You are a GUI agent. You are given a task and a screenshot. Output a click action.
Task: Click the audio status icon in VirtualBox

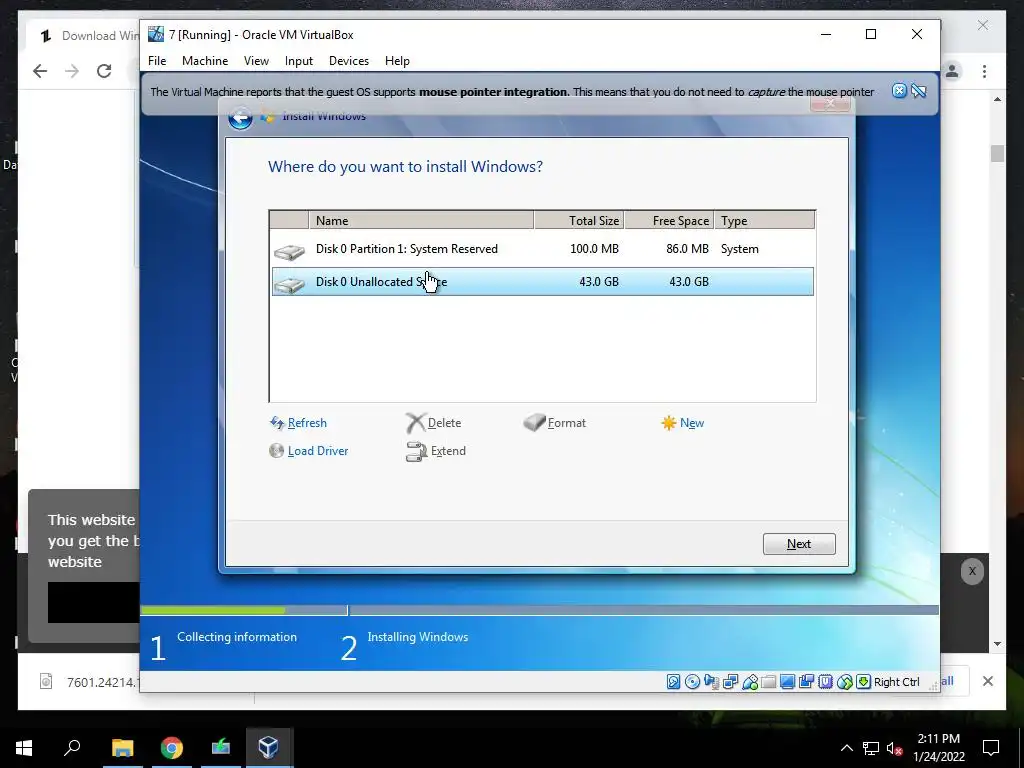point(711,682)
